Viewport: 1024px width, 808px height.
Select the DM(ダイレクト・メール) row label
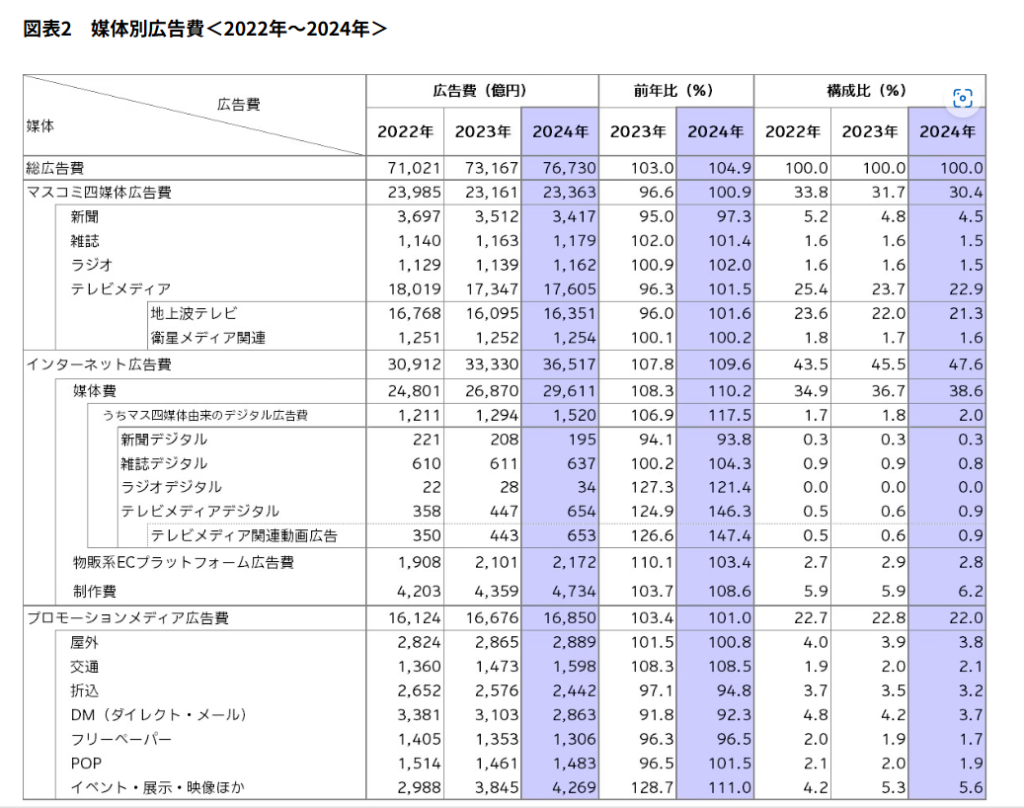click(158, 714)
